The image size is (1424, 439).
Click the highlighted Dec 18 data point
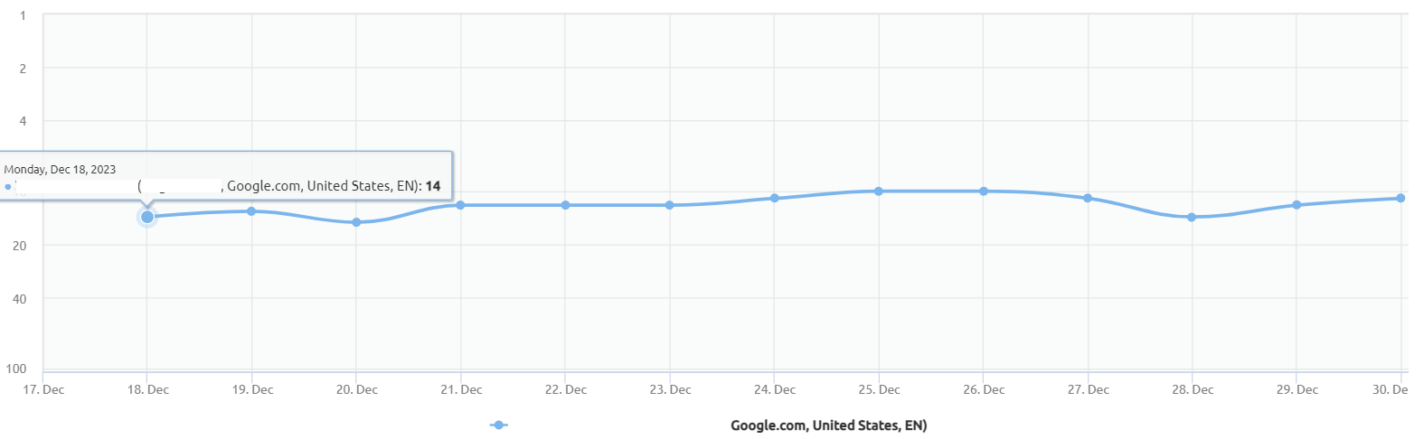pyautogui.click(x=147, y=216)
